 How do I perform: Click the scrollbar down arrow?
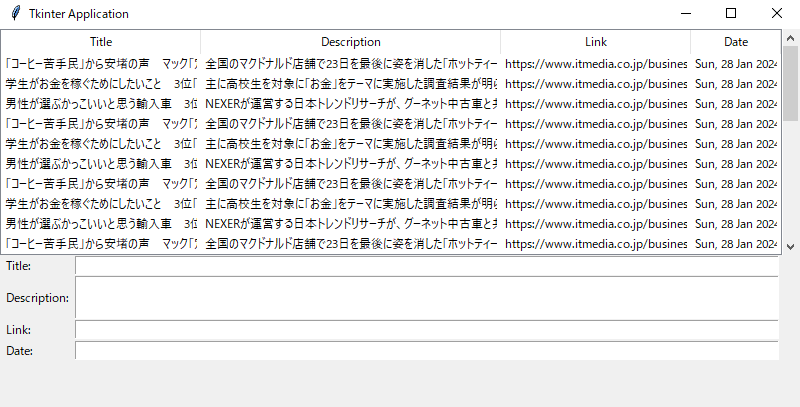pos(790,246)
